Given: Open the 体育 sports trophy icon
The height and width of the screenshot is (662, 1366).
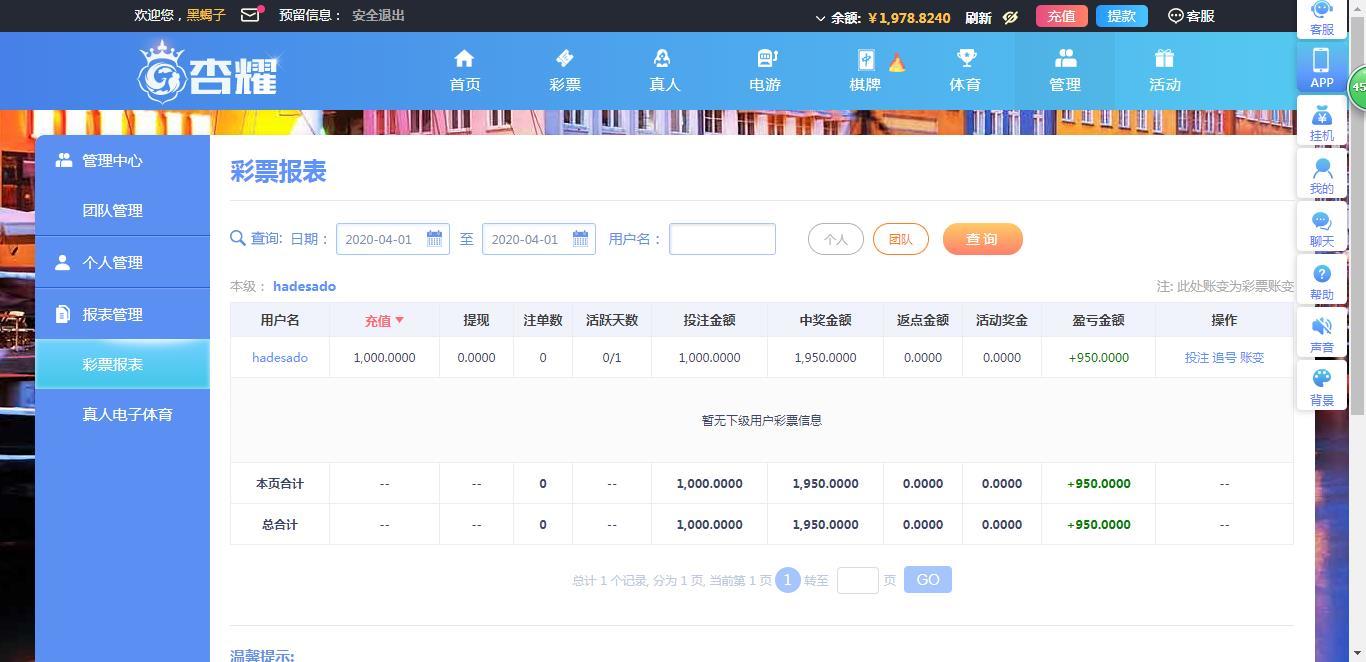Looking at the screenshot, I should [x=965, y=59].
